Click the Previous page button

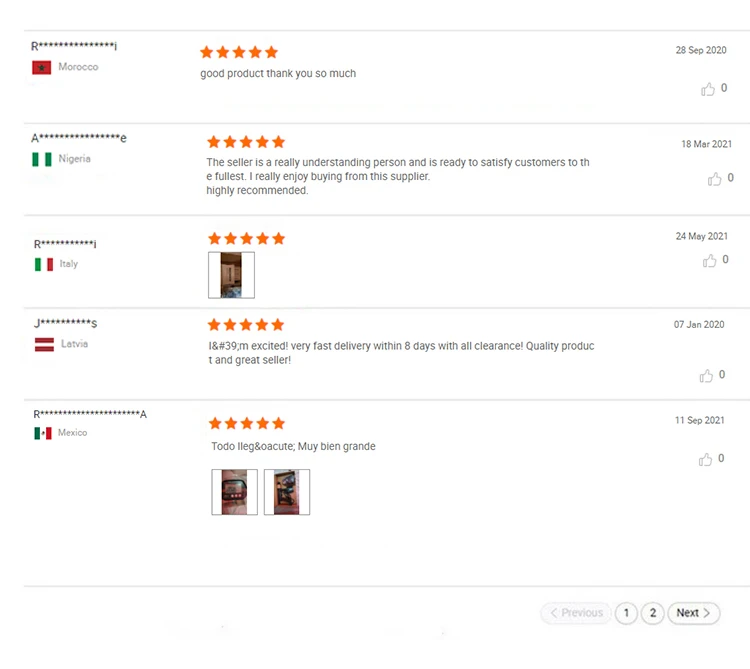tap(576, 613)
